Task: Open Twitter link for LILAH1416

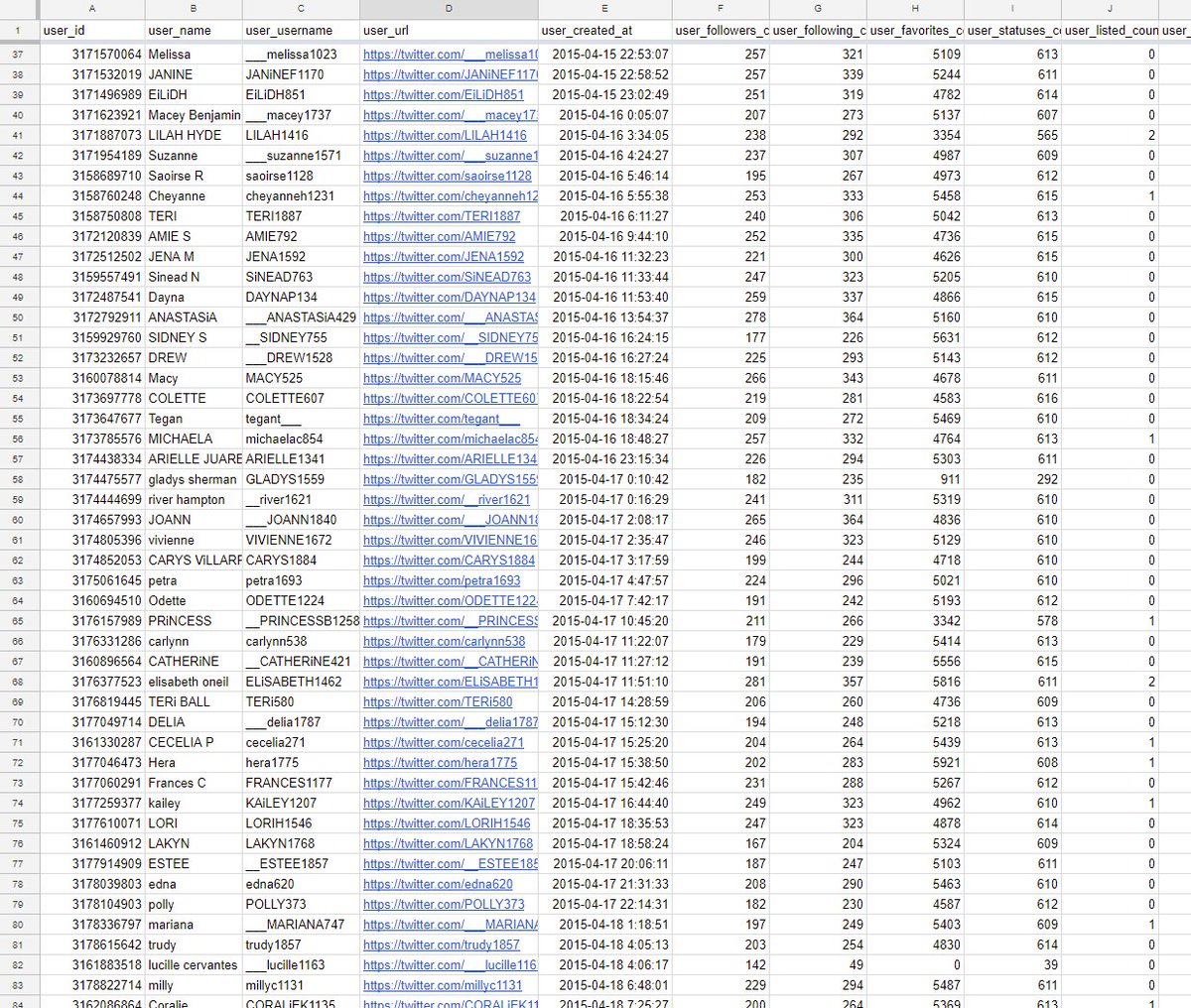Action: [445, 135]
